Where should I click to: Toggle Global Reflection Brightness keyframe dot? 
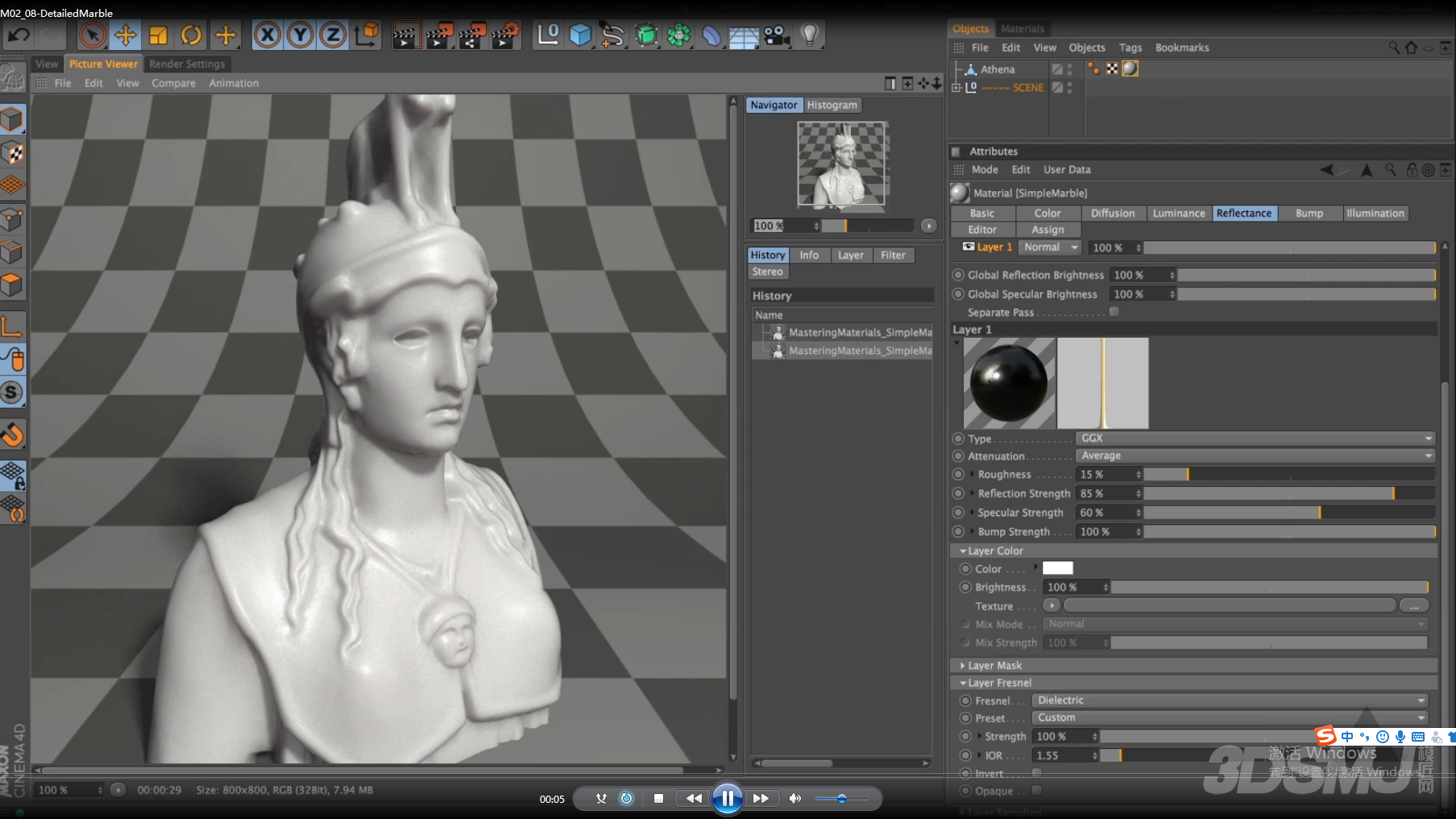click(x=958, y=275)
